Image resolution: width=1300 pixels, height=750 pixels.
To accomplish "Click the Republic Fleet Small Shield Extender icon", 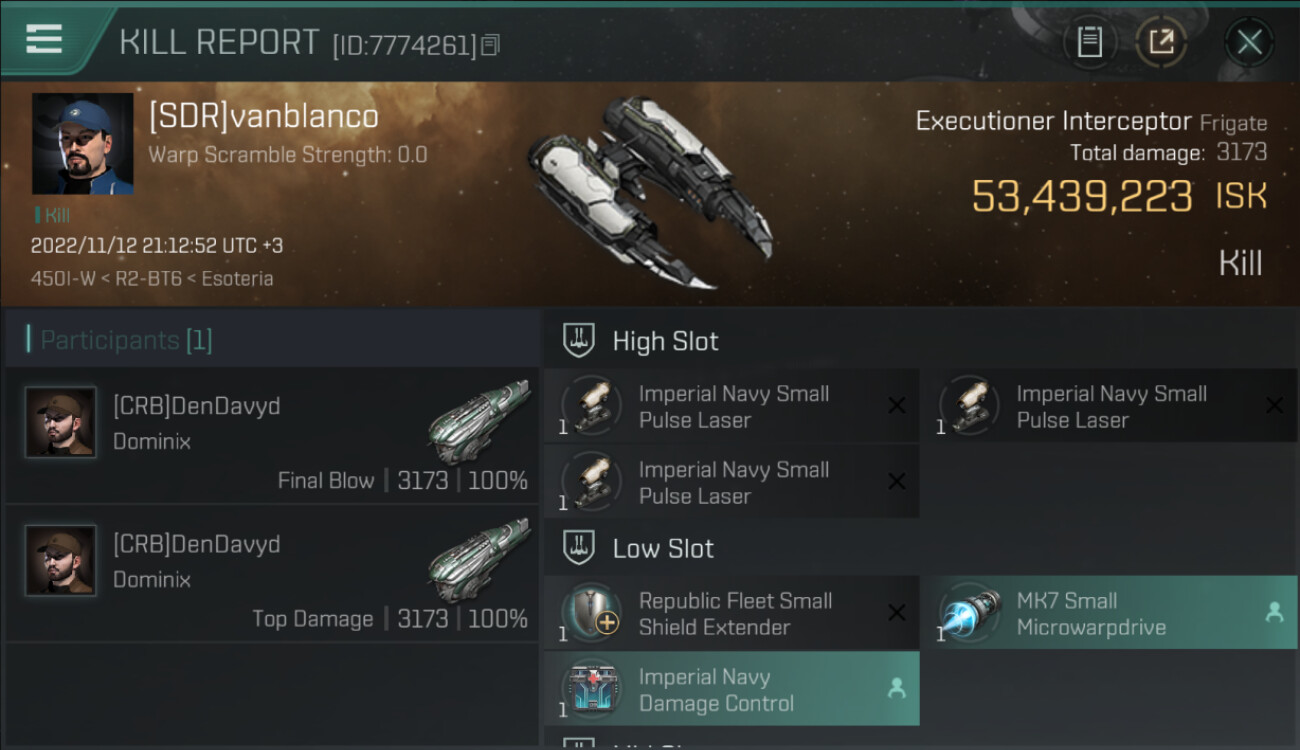I will (591, 612).
